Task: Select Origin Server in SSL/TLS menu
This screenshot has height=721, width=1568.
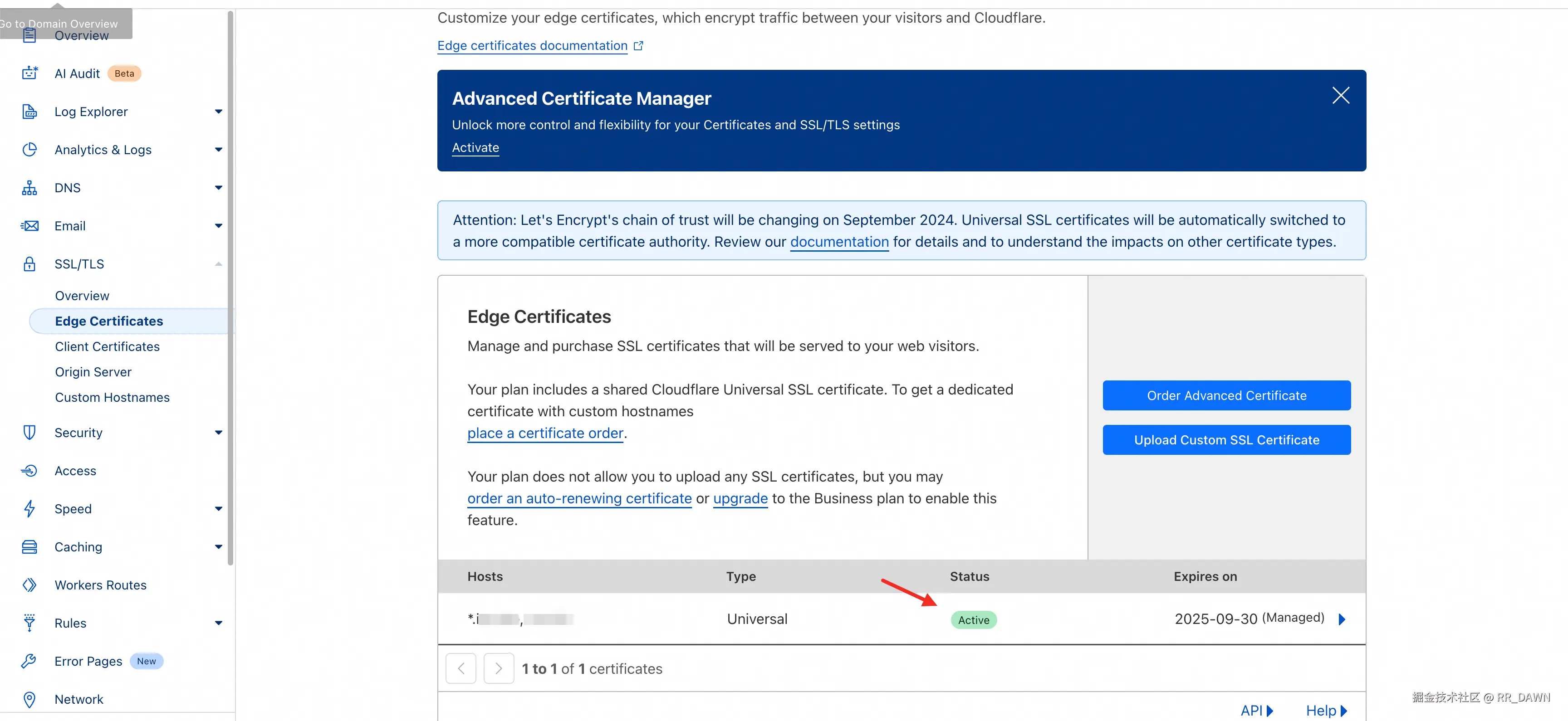Action: tap(93, 372)
